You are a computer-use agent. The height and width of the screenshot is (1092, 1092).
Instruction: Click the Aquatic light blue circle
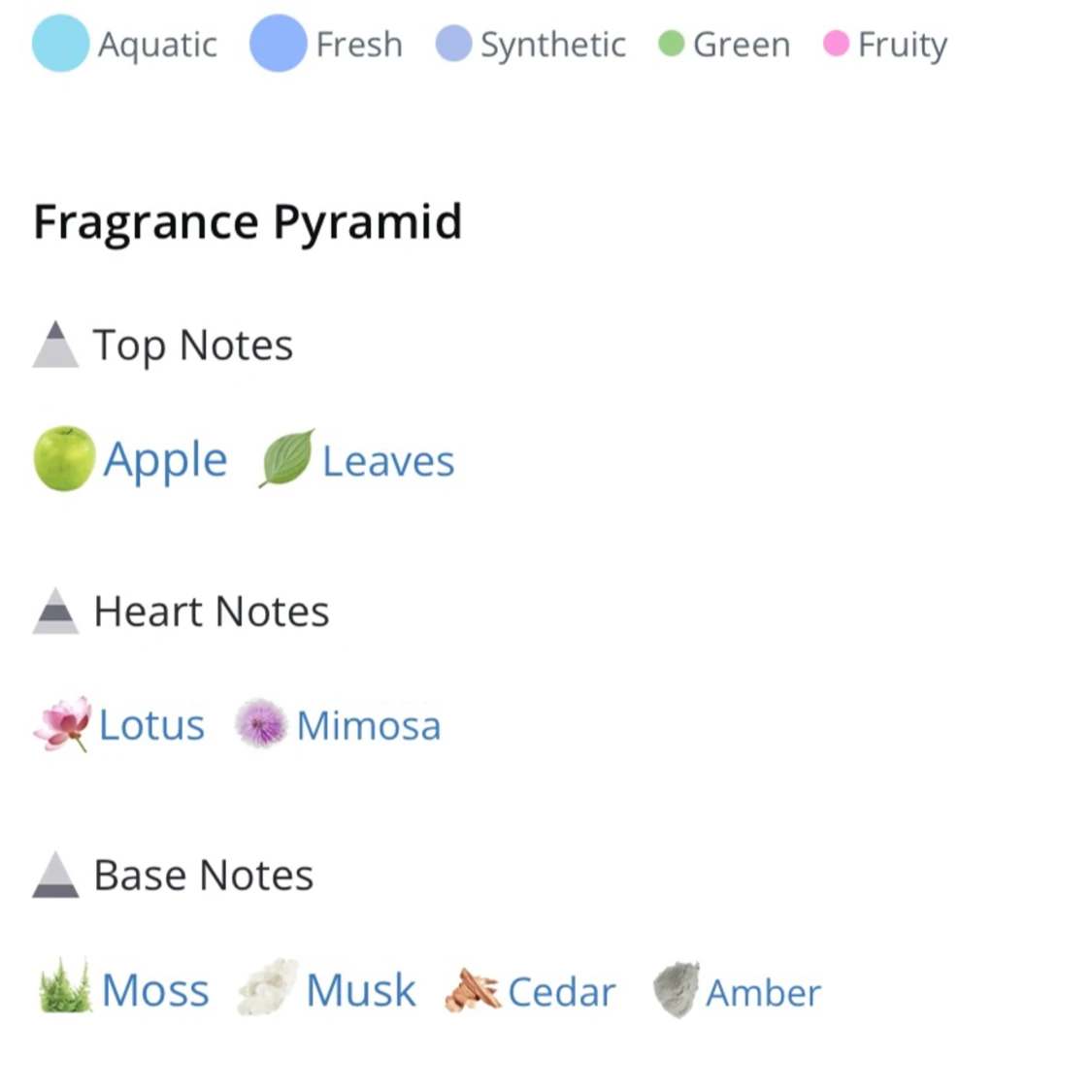click(x=60, y=43)
